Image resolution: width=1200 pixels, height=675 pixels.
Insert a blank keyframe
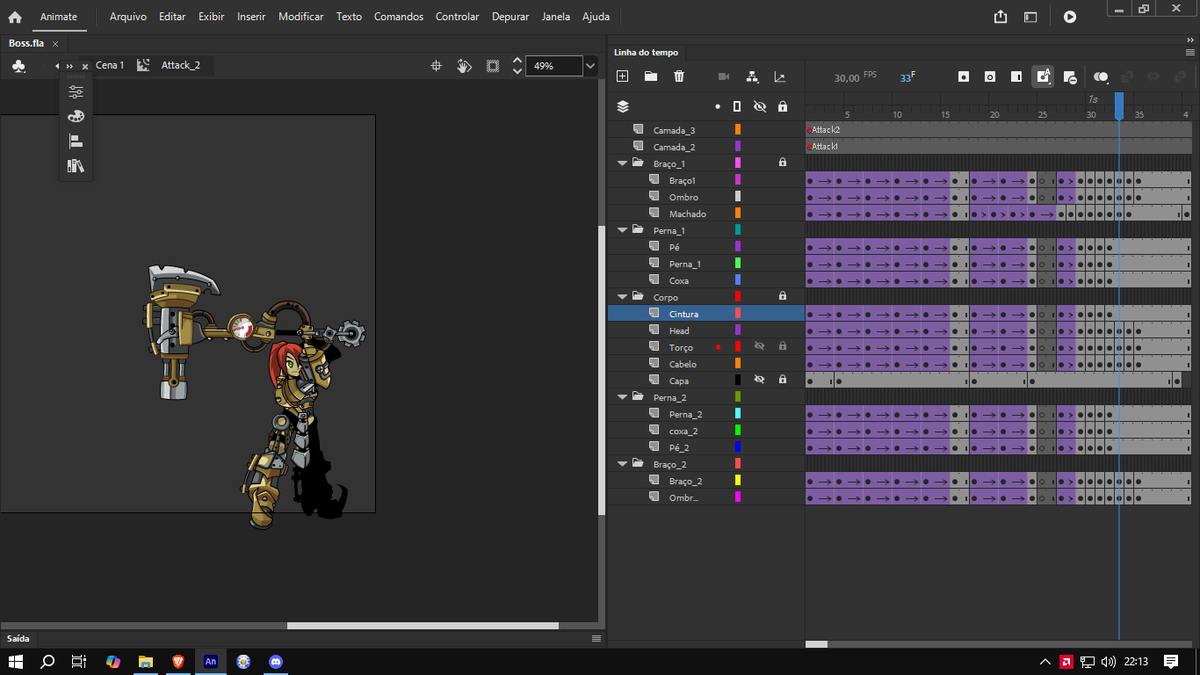click(990, 77)
